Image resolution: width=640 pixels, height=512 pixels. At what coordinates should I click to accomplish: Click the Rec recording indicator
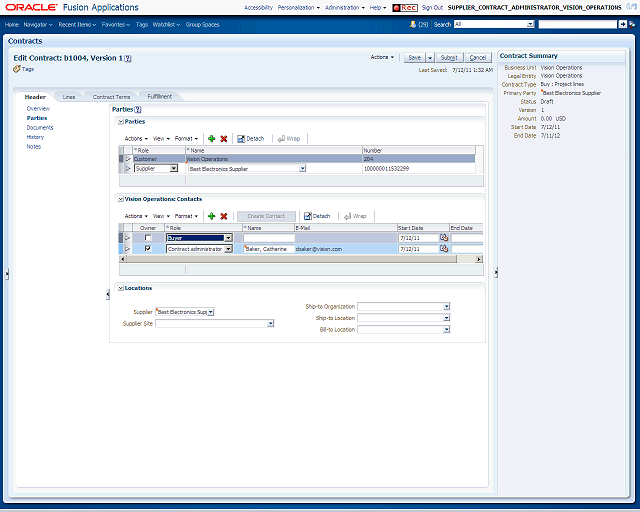coord(405,7)
